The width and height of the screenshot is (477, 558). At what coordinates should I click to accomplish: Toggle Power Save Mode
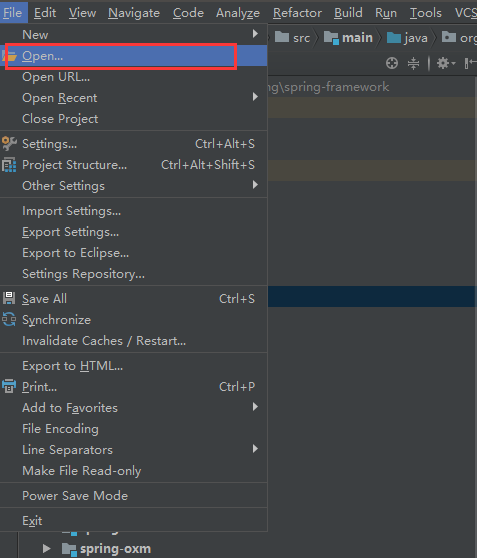tap(133, 496)
